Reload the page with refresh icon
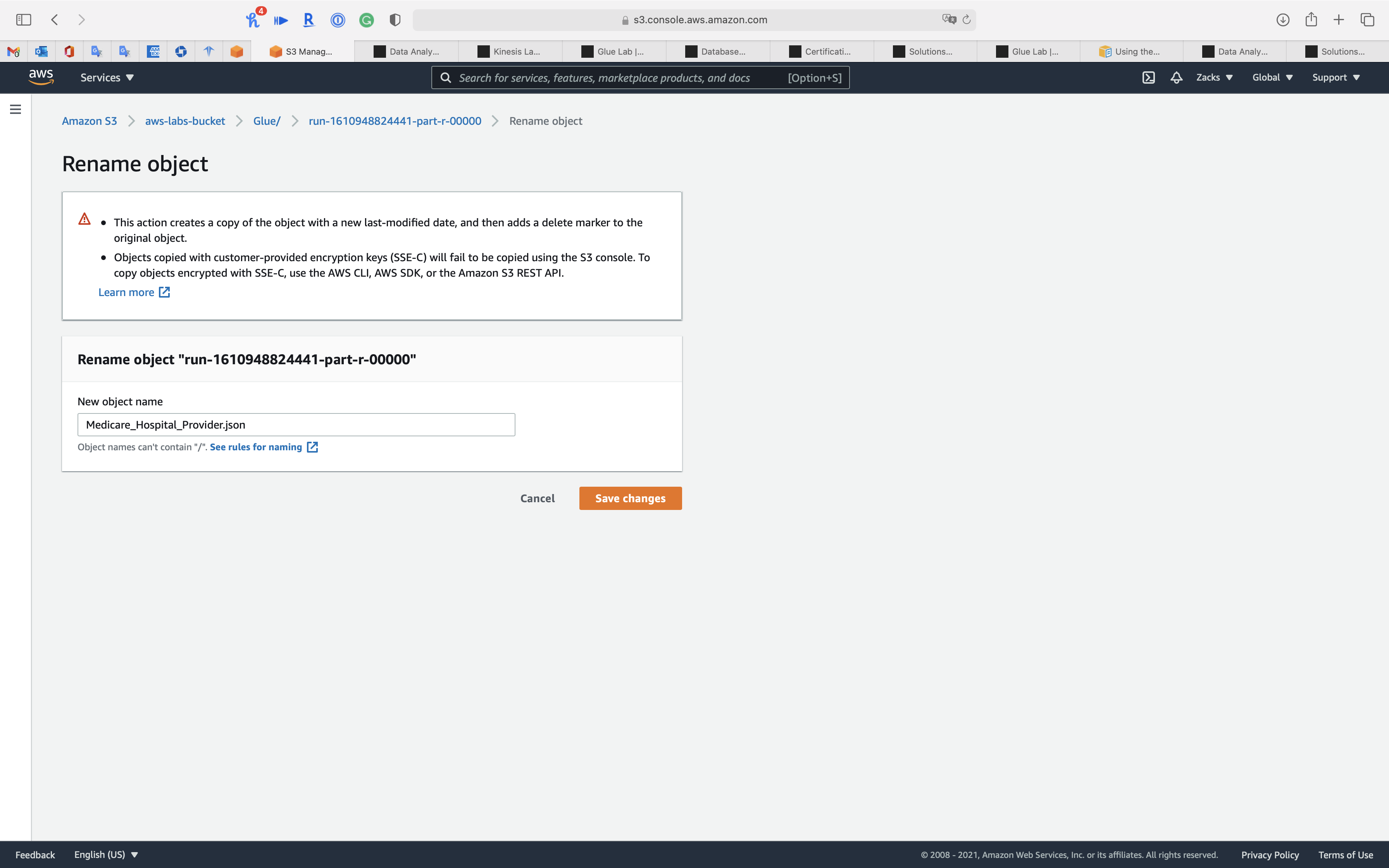 967,19
